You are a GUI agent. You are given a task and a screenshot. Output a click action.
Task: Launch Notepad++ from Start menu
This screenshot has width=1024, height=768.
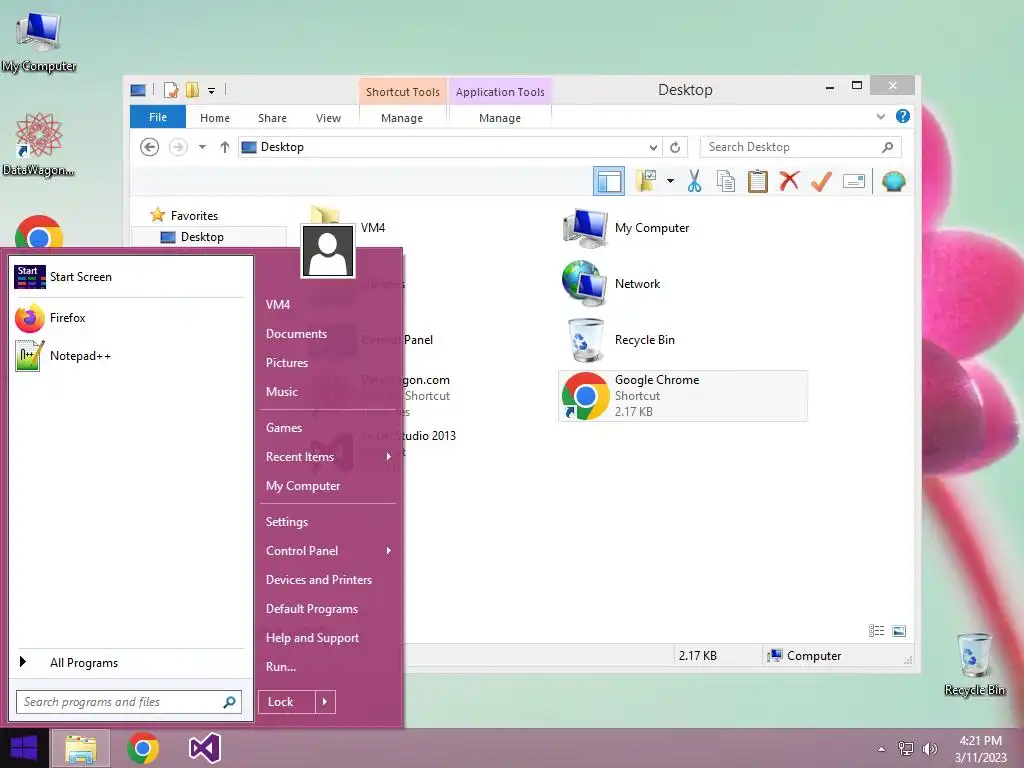pos(131,356)
